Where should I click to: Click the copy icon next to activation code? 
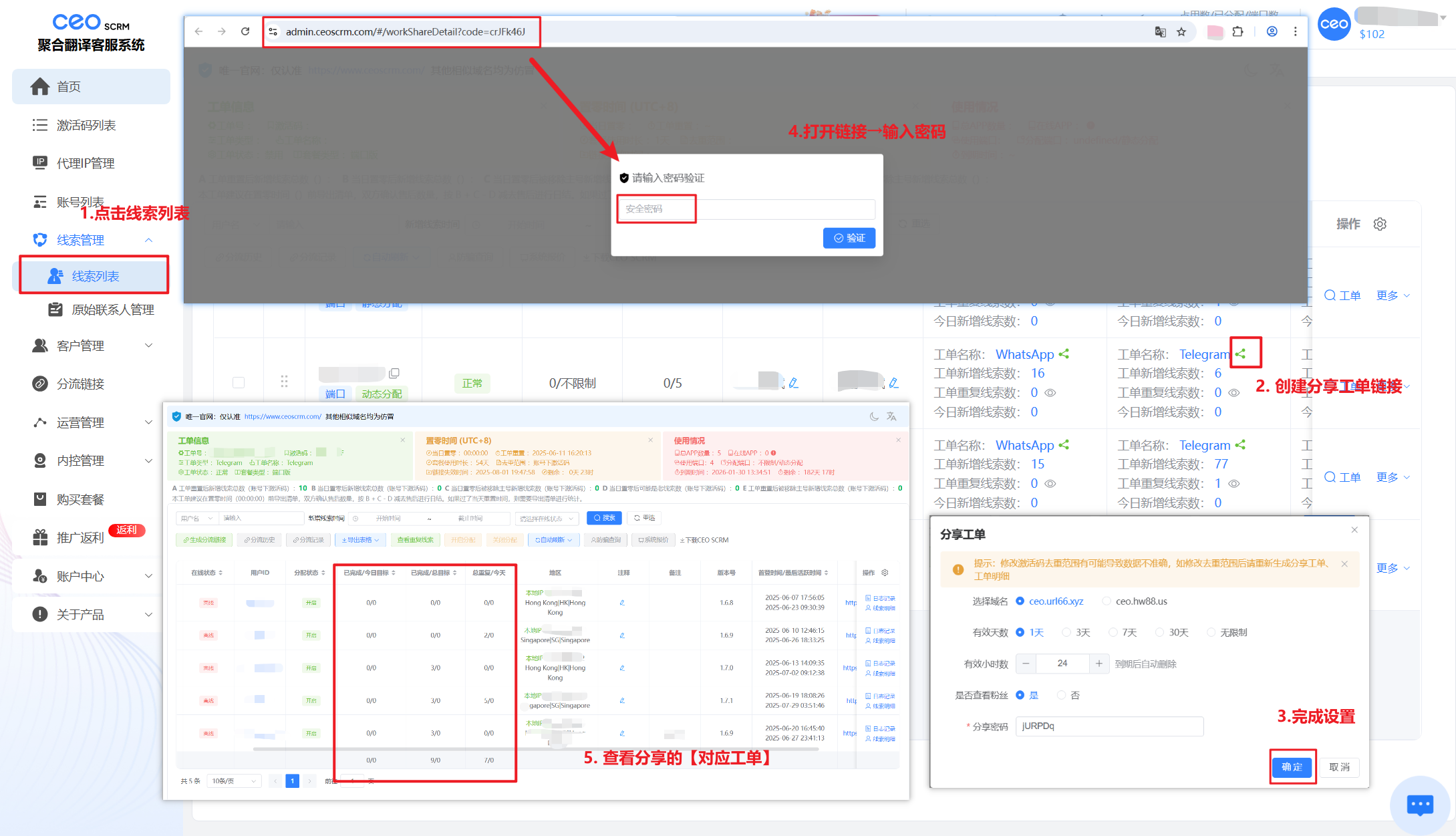[394, 373]
